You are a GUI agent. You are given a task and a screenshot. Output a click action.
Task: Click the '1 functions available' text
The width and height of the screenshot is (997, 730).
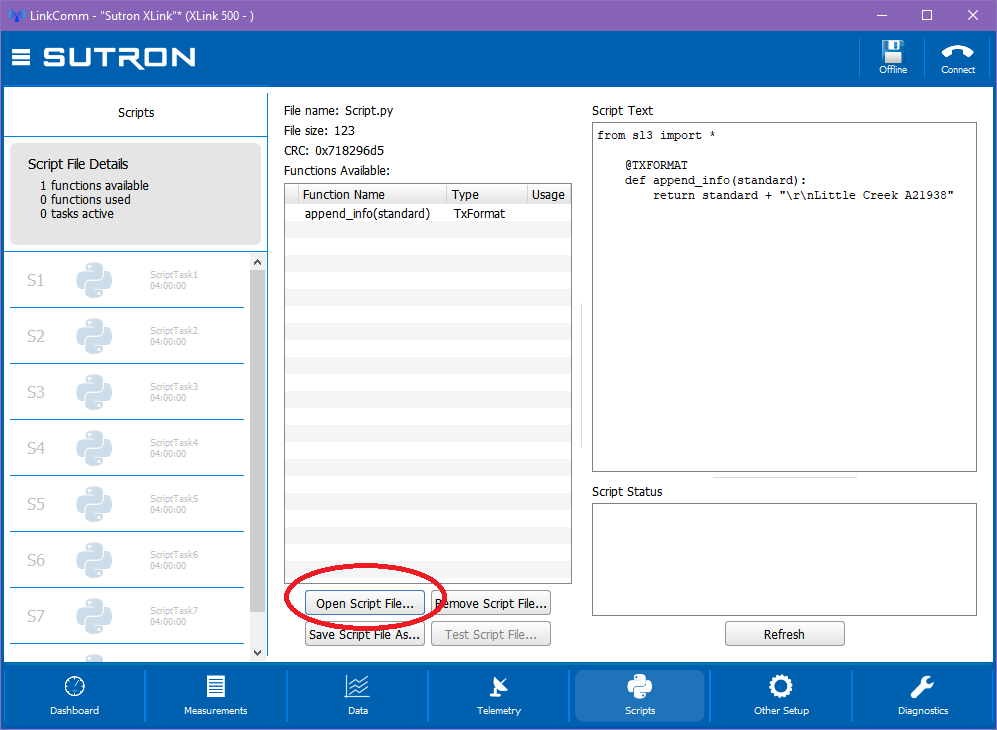(x=94, y=186)
